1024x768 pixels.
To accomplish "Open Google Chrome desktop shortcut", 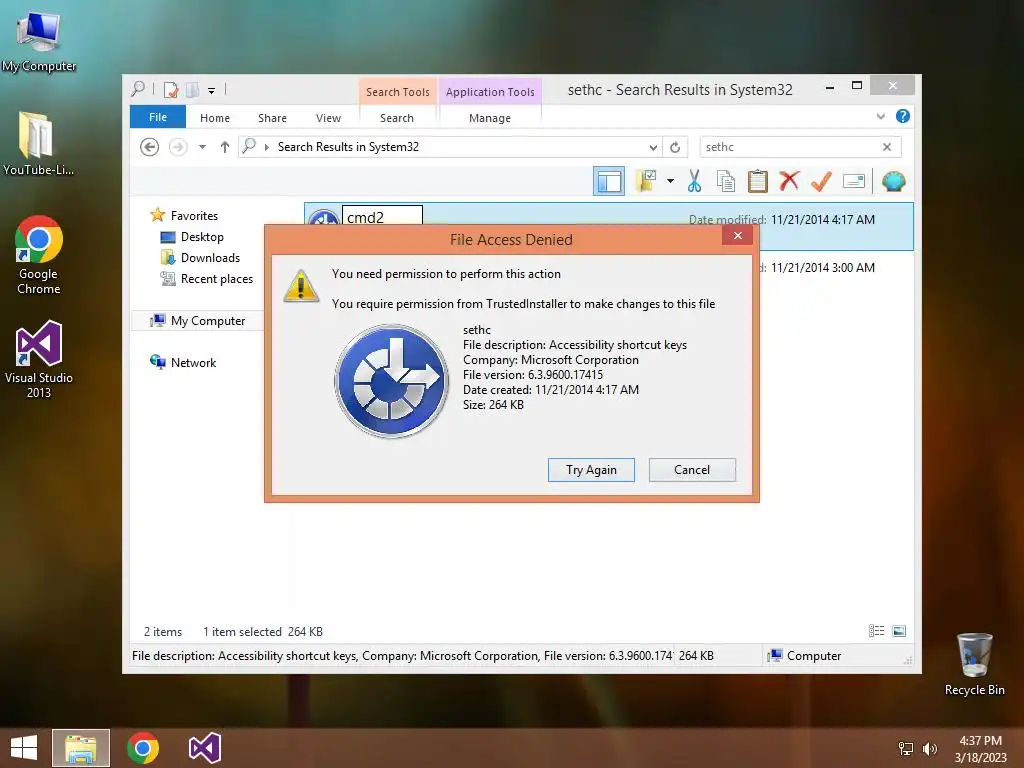I will pos(39,255).
